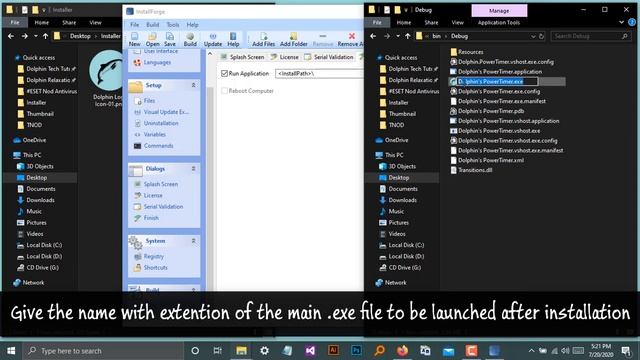Toggle the Run Application checkbox
Screen dimensions: 640x360
(224, 73)
